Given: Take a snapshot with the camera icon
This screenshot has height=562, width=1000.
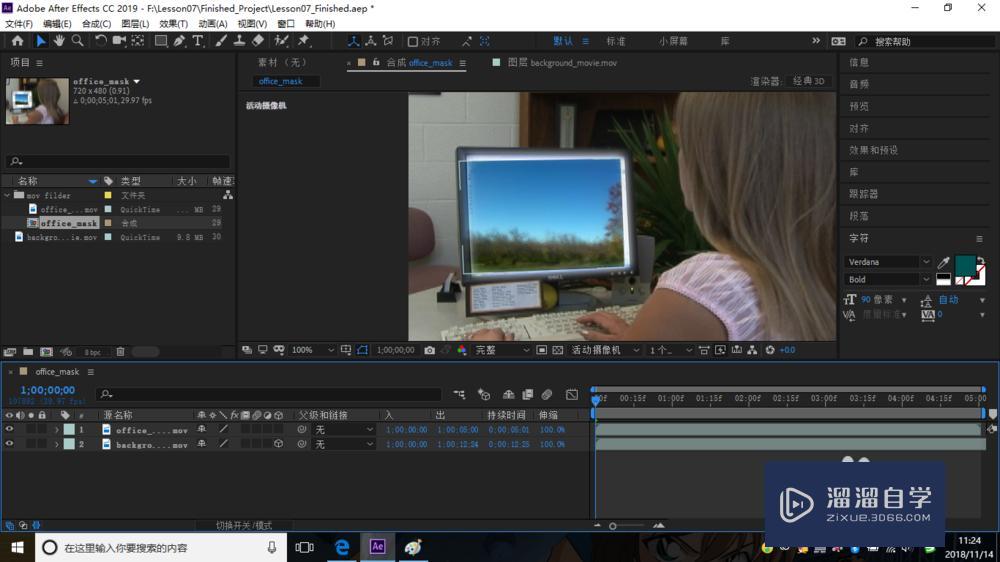Looking at the screenshot, I should [x=430, y=350].
